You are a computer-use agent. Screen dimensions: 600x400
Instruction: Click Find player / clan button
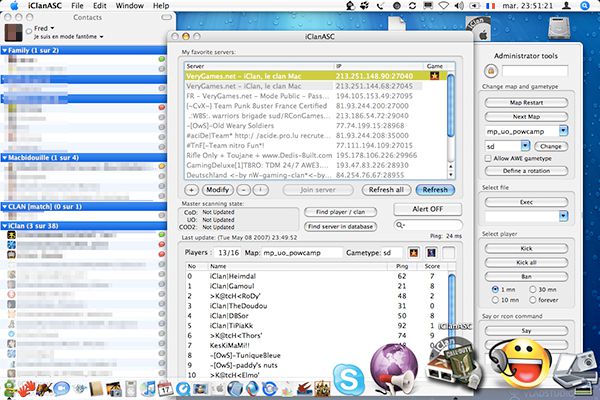click(340, 212)
